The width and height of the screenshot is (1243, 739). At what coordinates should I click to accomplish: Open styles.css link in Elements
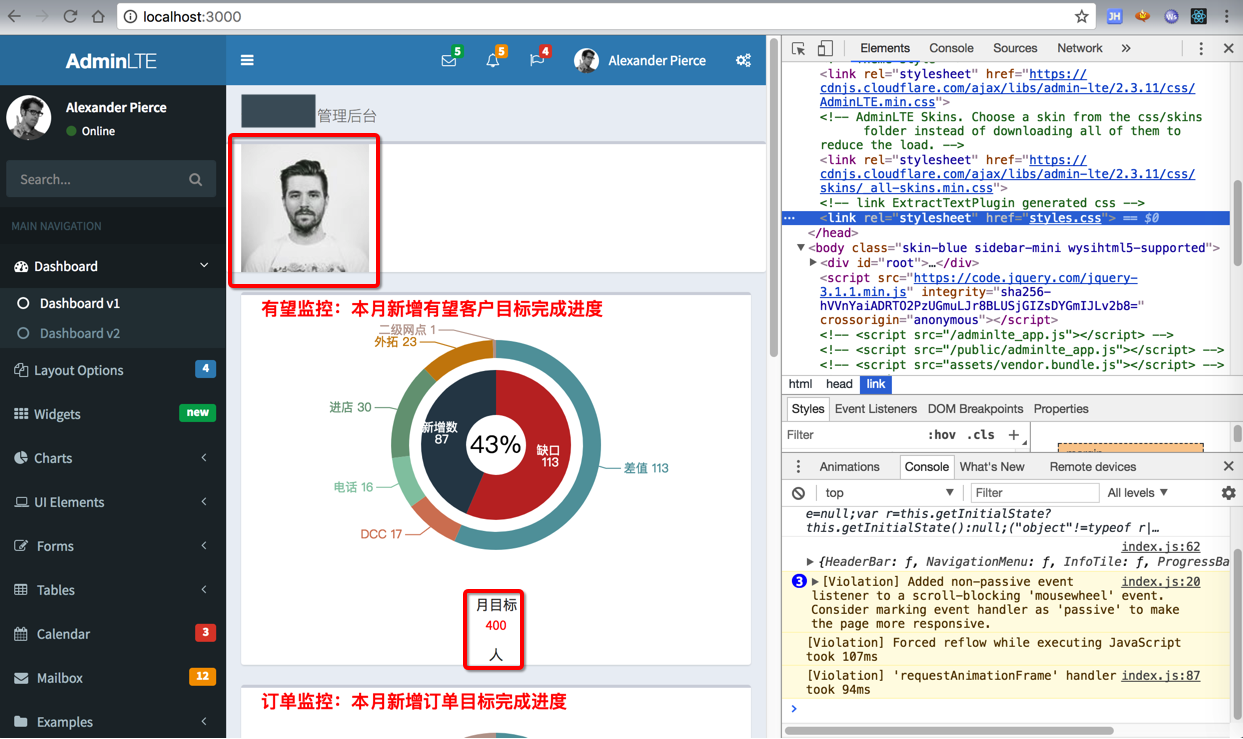coord(1065,218)
